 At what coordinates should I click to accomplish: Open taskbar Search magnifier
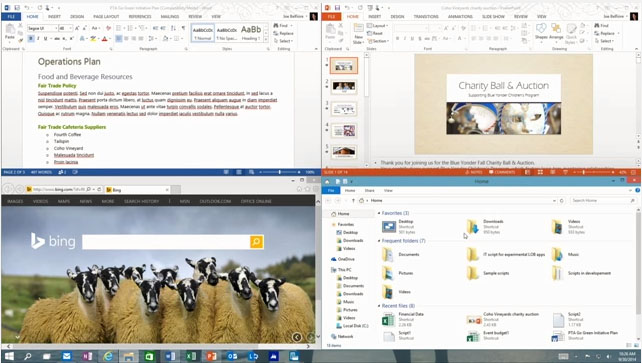(27, 356)
